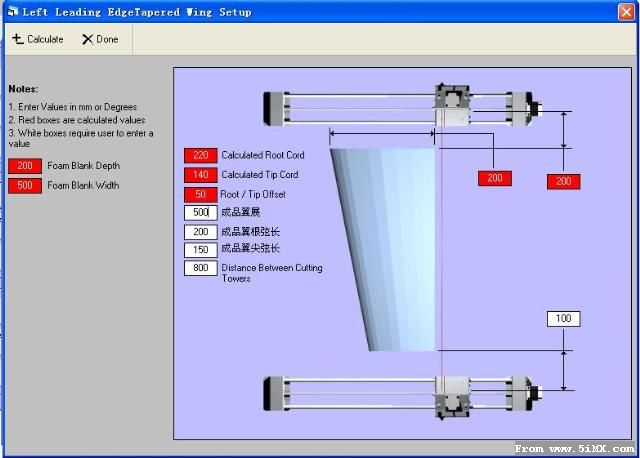Image resolution: width=640 pixels, height=458 pixels.
Task: Click the Calculated Tip Cord value box
Action: (x=200, y=175)
